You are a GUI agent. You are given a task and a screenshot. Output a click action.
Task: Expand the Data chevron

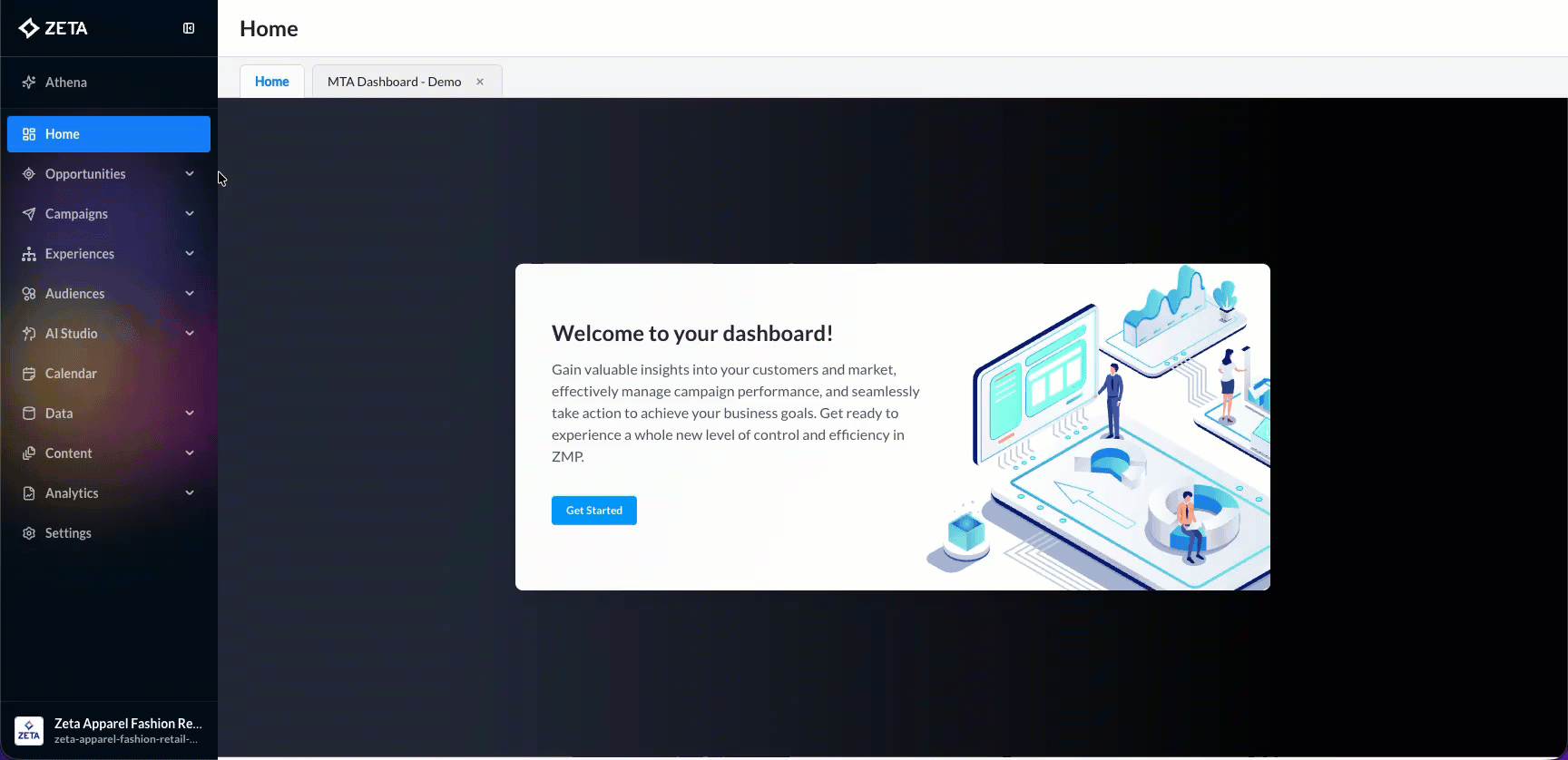pyautogui.click(x=190, y=414)
